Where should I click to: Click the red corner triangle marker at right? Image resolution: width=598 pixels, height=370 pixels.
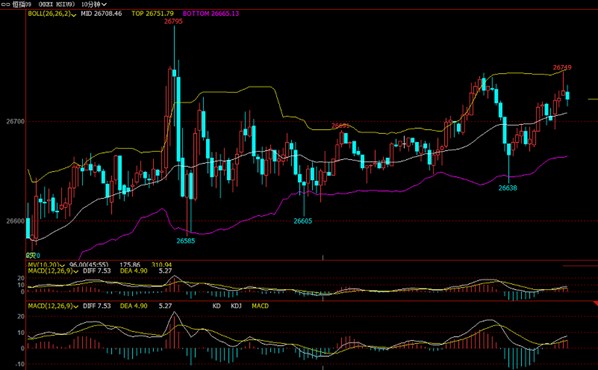(595, 303)
